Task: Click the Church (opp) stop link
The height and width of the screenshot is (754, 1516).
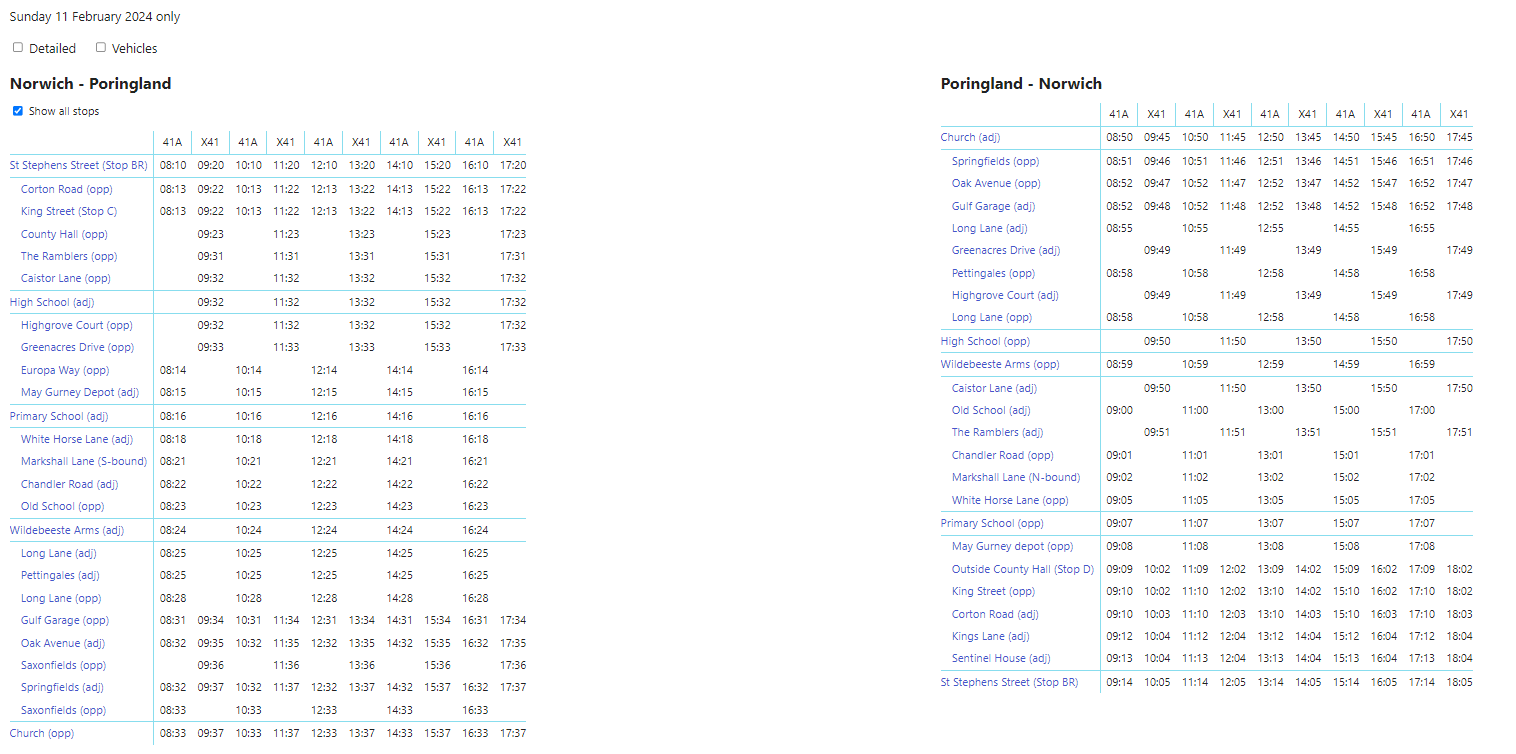Action: (x=42, y=733)
